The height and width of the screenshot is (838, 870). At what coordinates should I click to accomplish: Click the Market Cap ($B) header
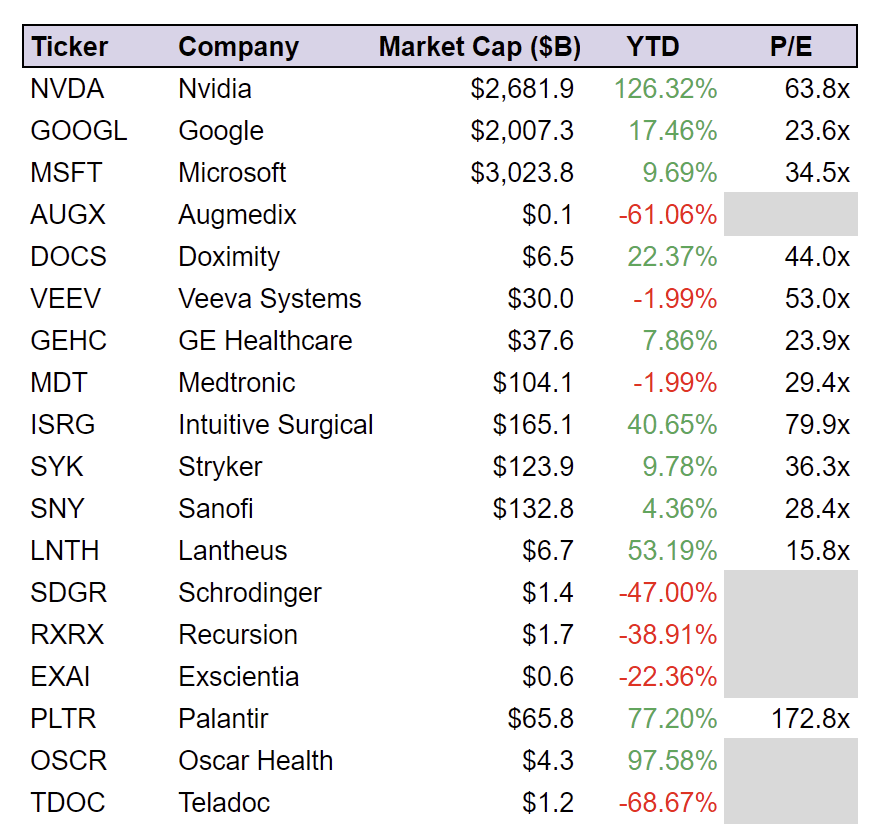point(479,47)
